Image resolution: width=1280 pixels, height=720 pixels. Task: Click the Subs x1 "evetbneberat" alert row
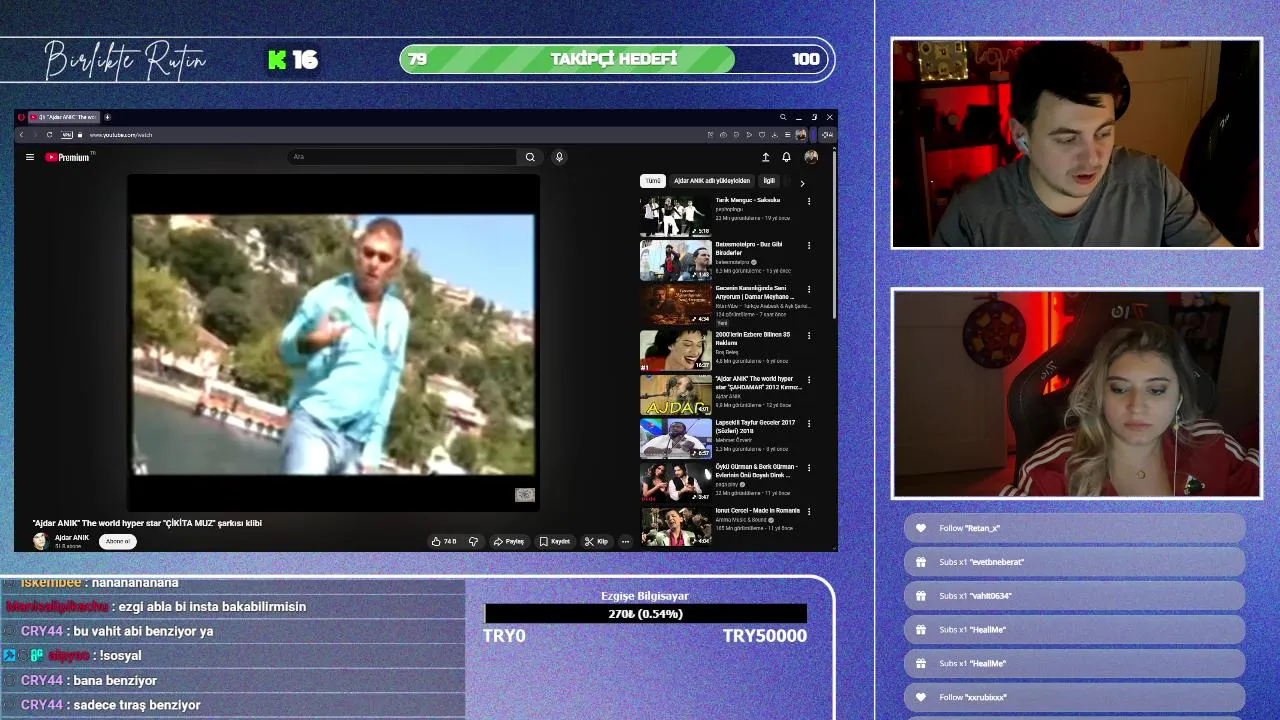pos(1074,562)
